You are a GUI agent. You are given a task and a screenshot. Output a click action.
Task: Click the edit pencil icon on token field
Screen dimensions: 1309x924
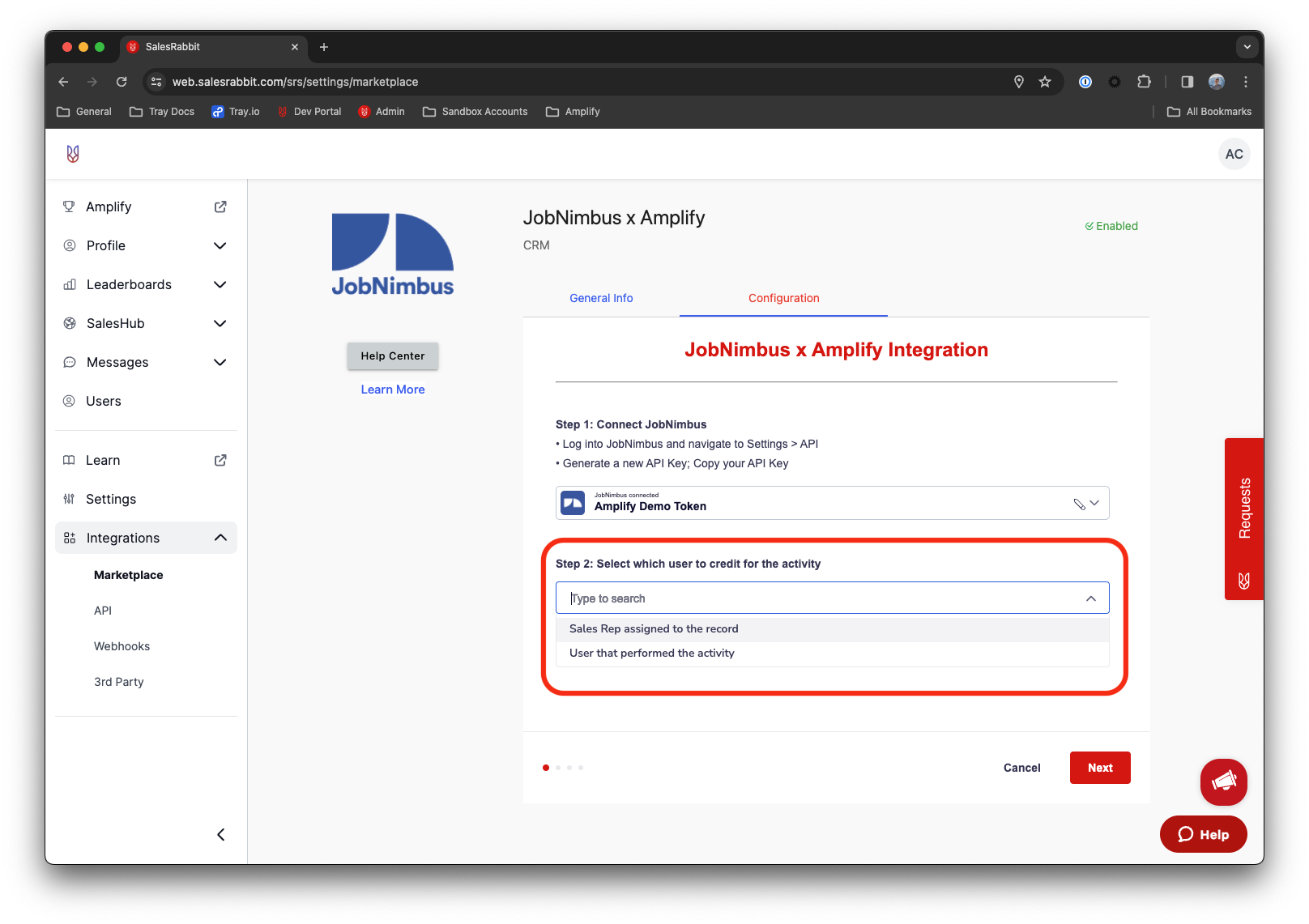pyautogui.click(x=1079, y=504)
